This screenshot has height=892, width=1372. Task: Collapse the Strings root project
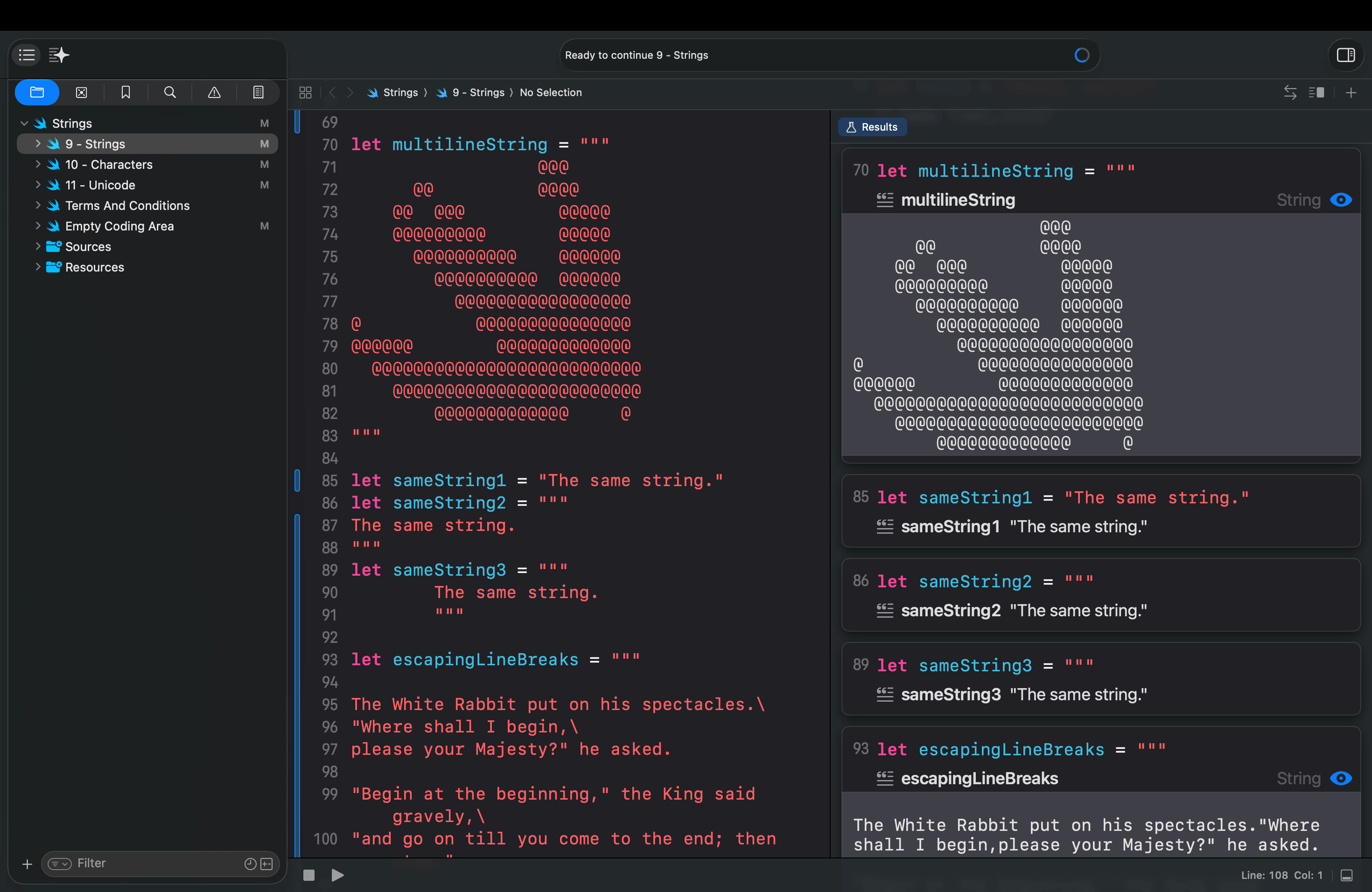click(24, 123)
